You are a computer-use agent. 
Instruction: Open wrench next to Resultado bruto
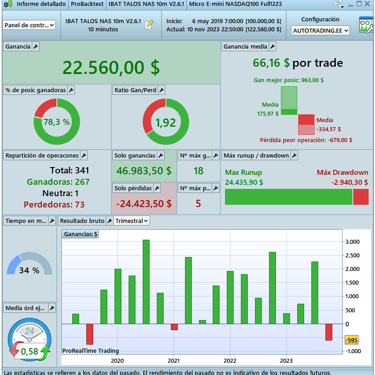click(x=110, y=221)
